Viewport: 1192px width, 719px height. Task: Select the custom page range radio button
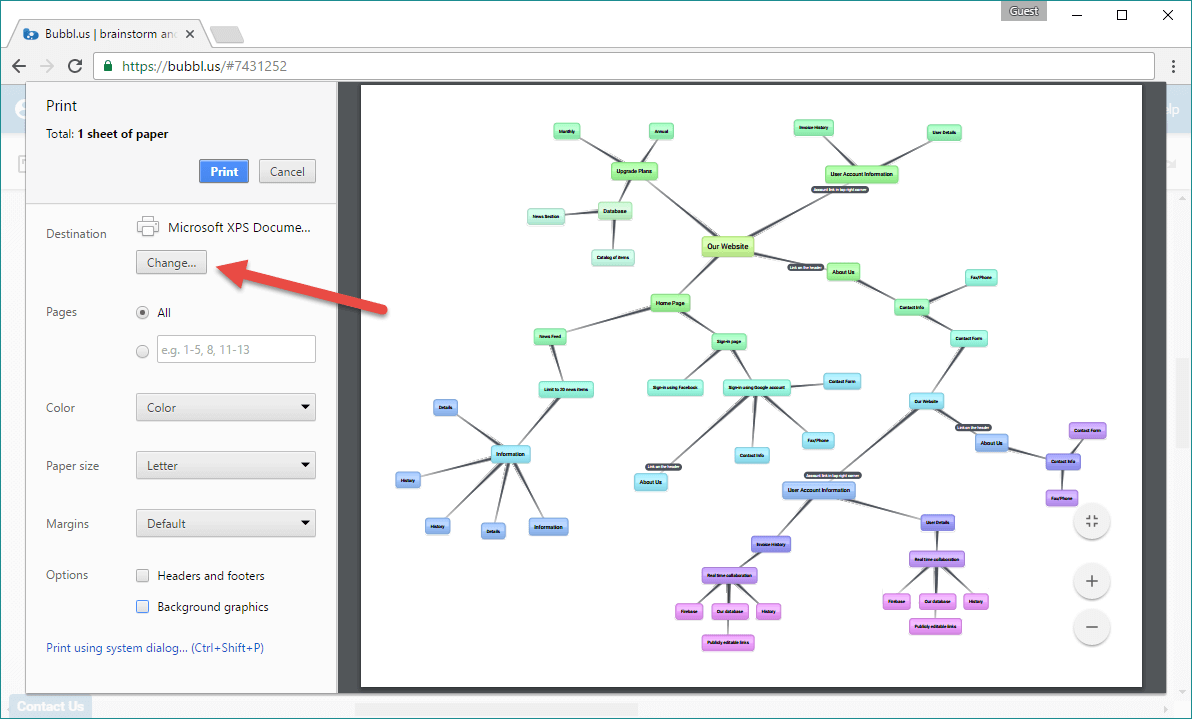pyautogui.click(x=142, y=351)
